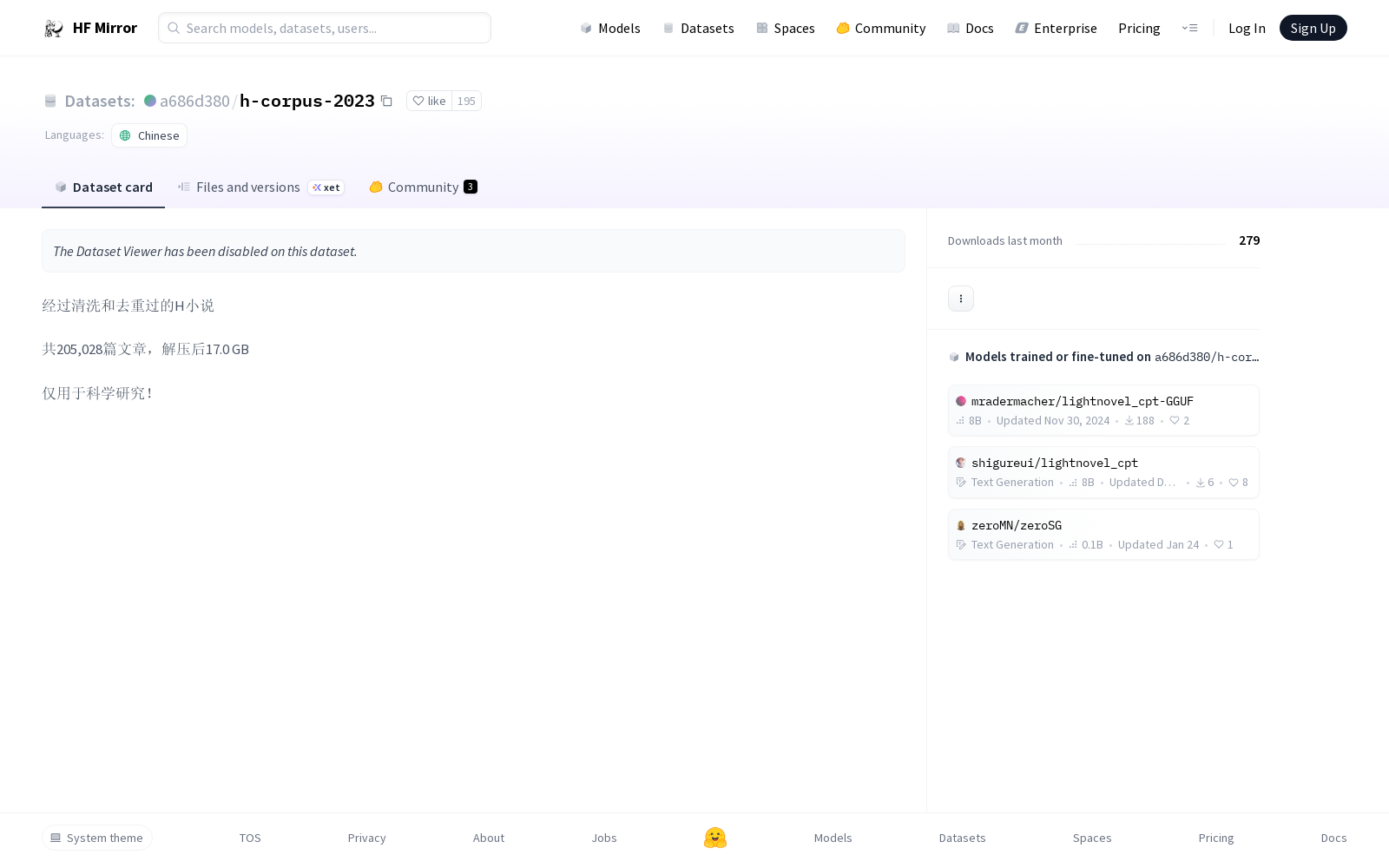Screen dimensions: 1389x868
Task: Open Datasets footer link
Action: click(962, 838)
